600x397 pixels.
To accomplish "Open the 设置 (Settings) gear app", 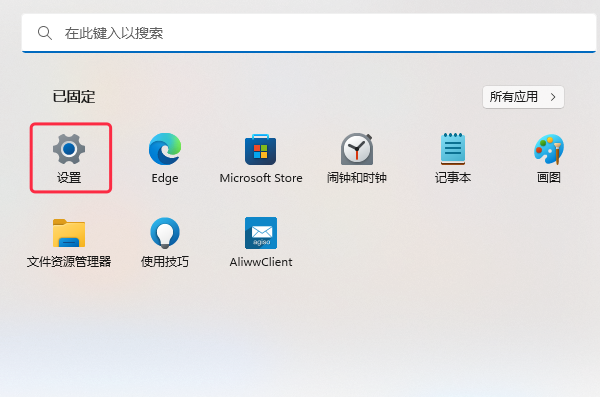I will pos(69,157).
